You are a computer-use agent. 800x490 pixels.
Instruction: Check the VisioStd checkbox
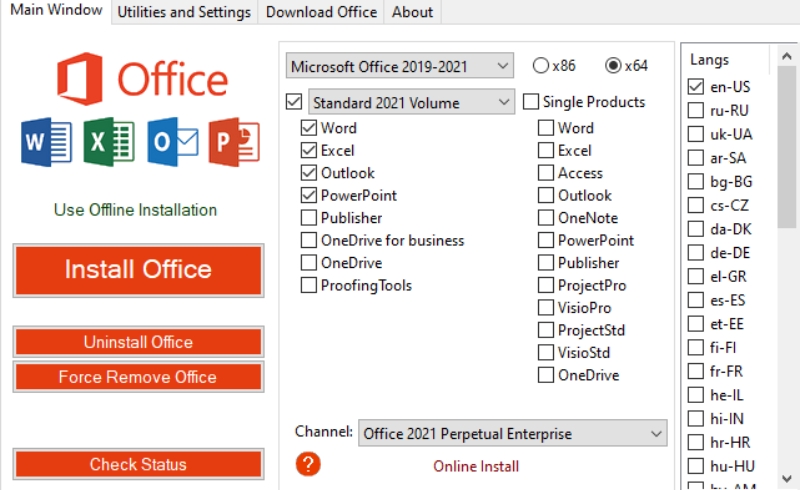[546, 352]
